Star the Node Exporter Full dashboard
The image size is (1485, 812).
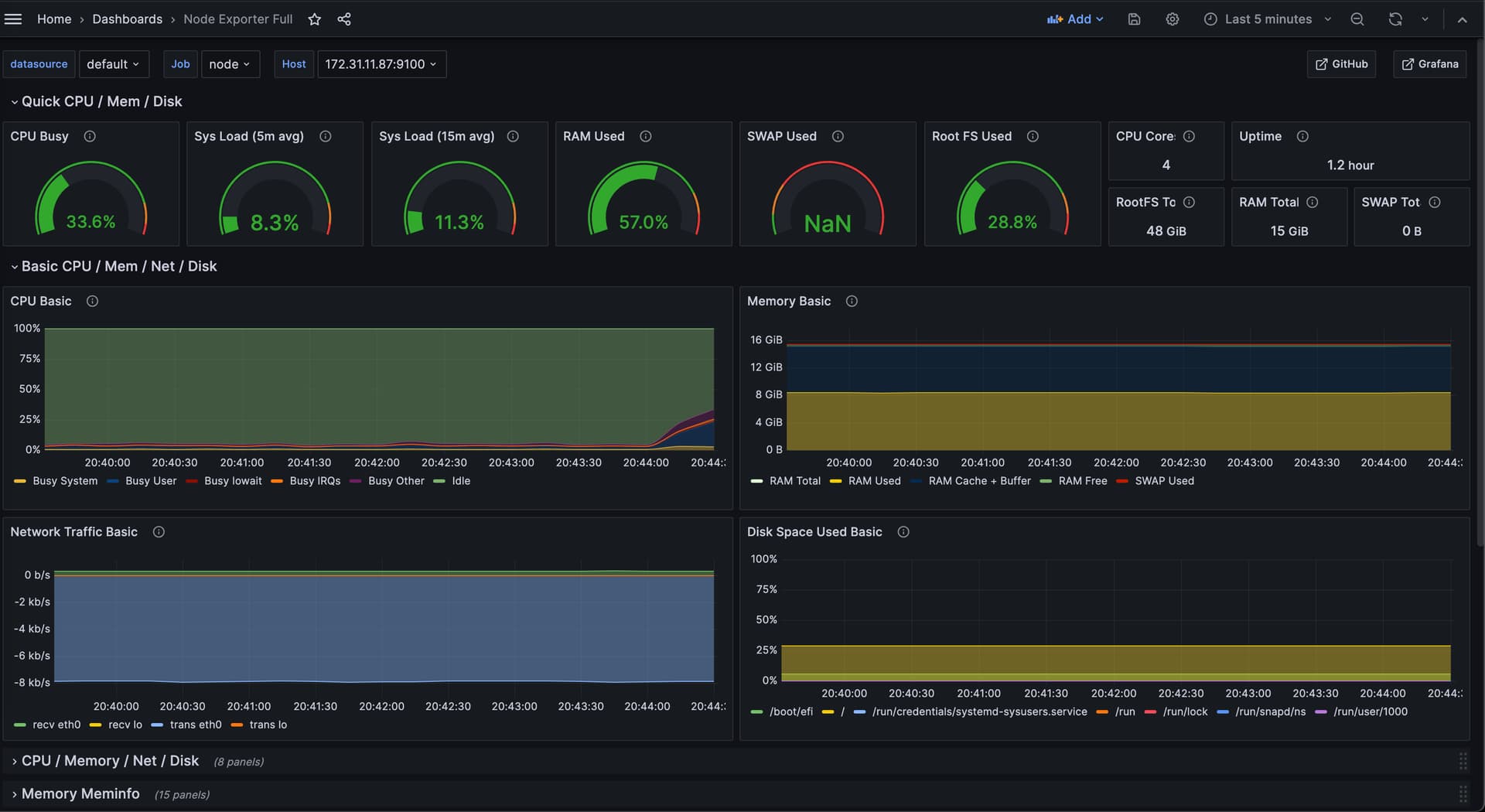point(314,19)
